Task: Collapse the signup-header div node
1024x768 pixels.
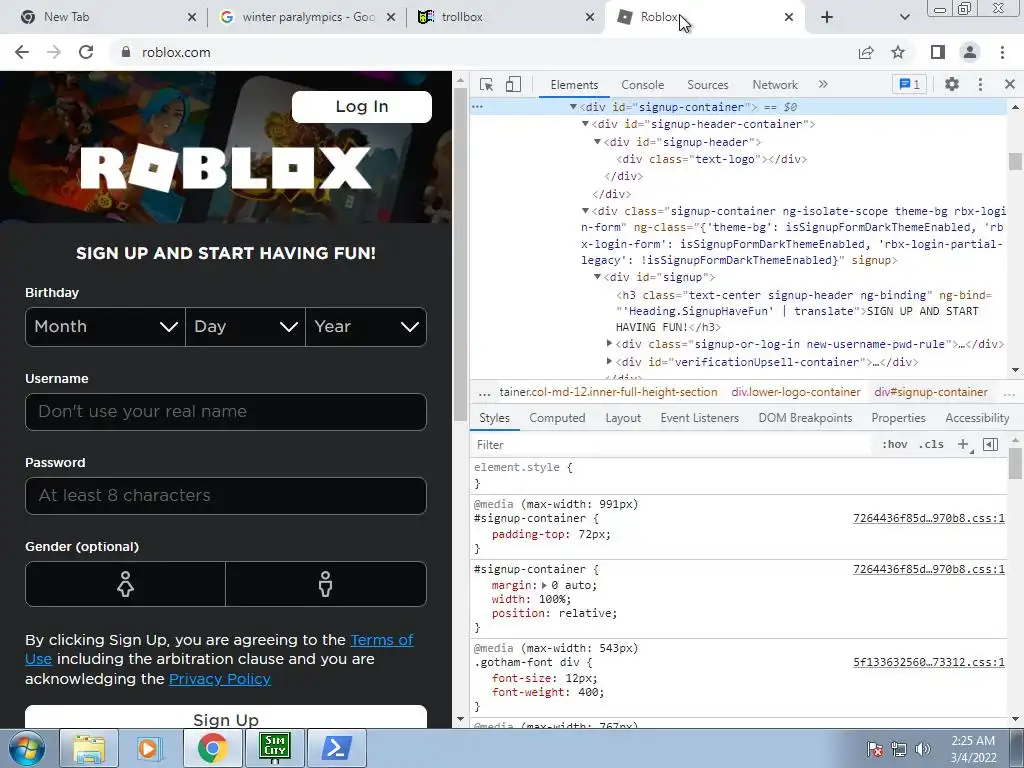Action: pyautogui.click(x=597, y=142)
